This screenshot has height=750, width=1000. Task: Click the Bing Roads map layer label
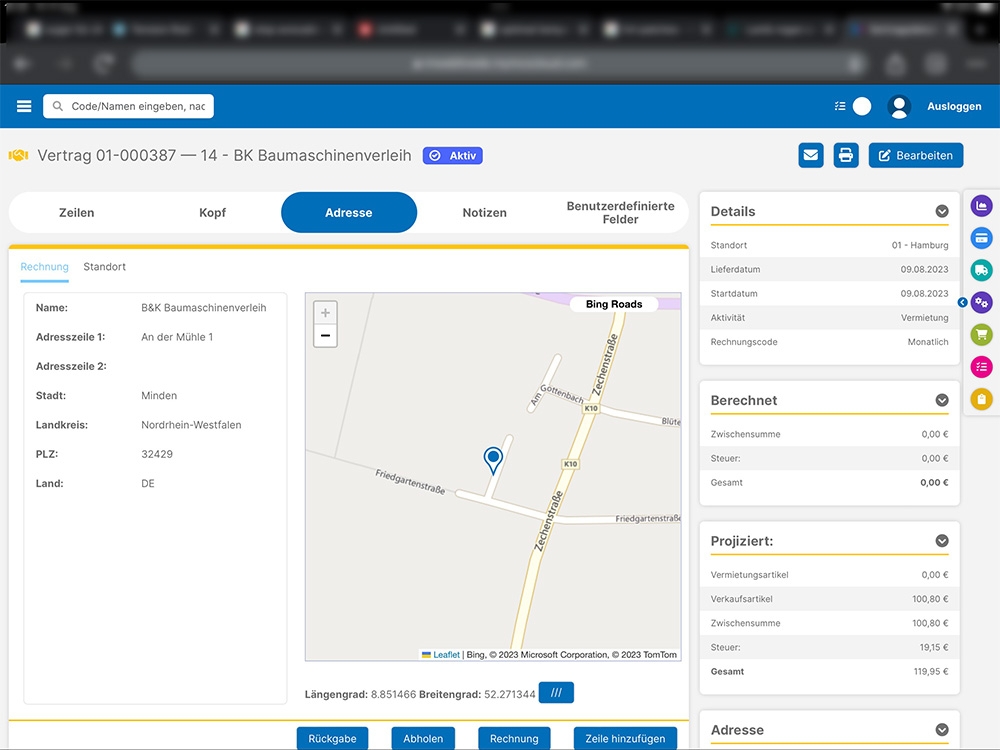pos(614,304)
